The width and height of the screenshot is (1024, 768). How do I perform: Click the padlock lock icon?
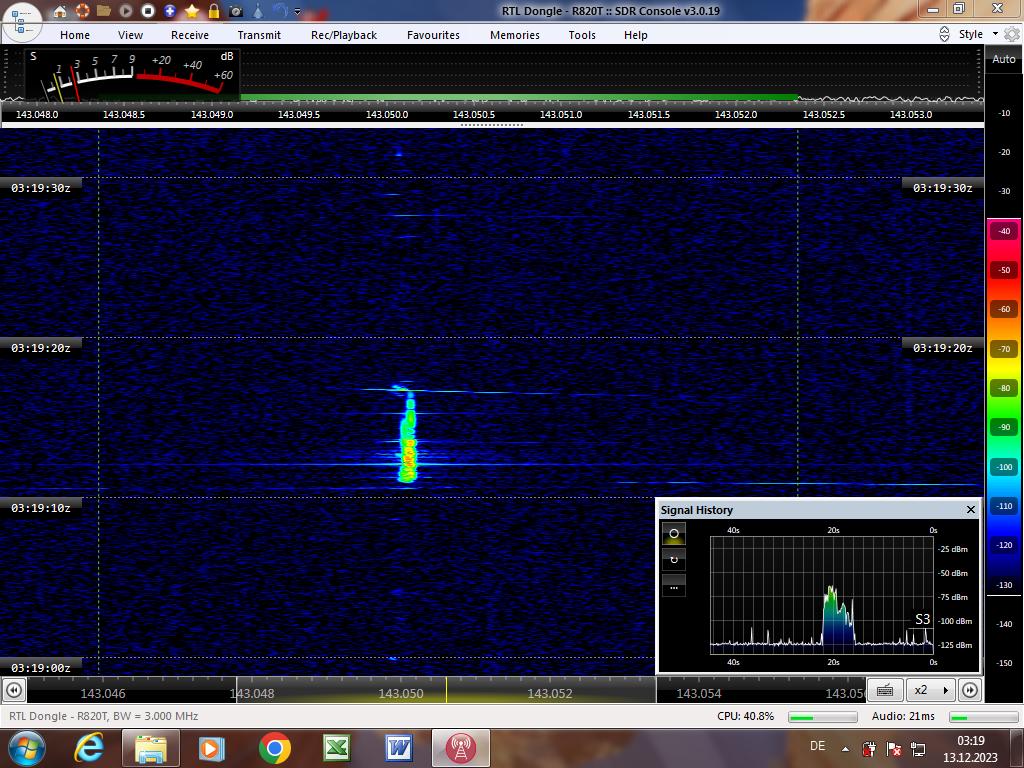click(214, 11)
